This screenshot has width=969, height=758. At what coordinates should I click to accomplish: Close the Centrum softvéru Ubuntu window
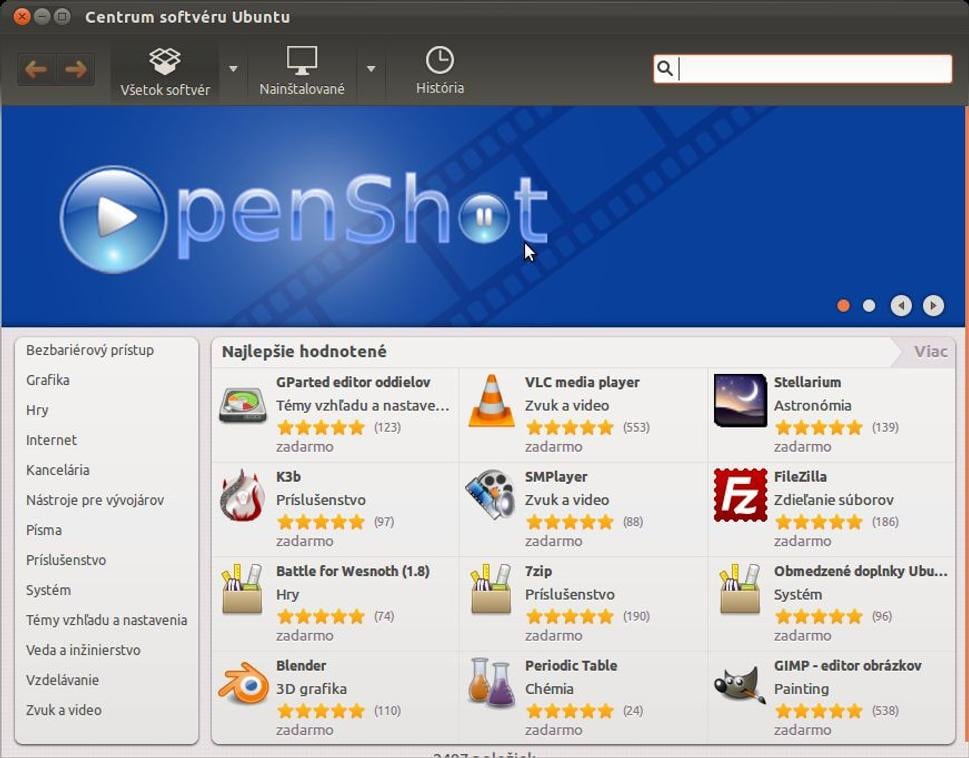tap(22, 17)
